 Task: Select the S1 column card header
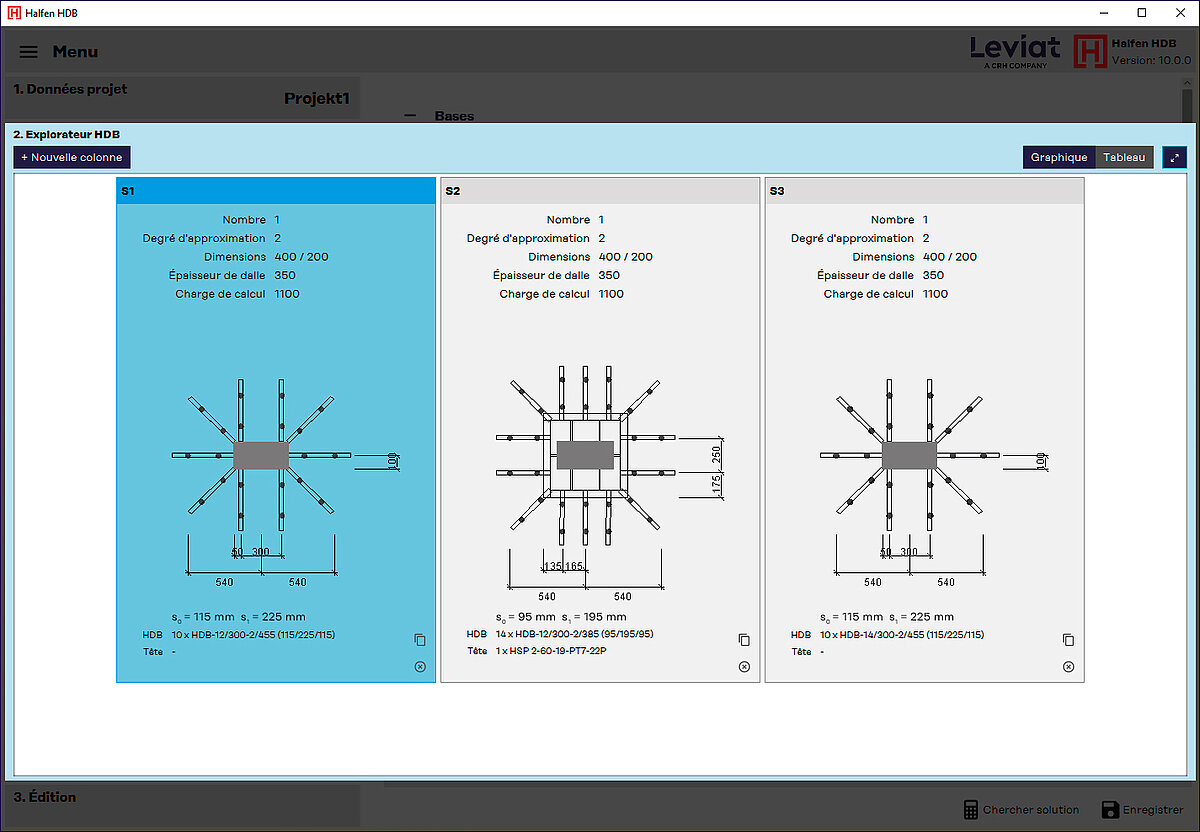pos(276,191)
